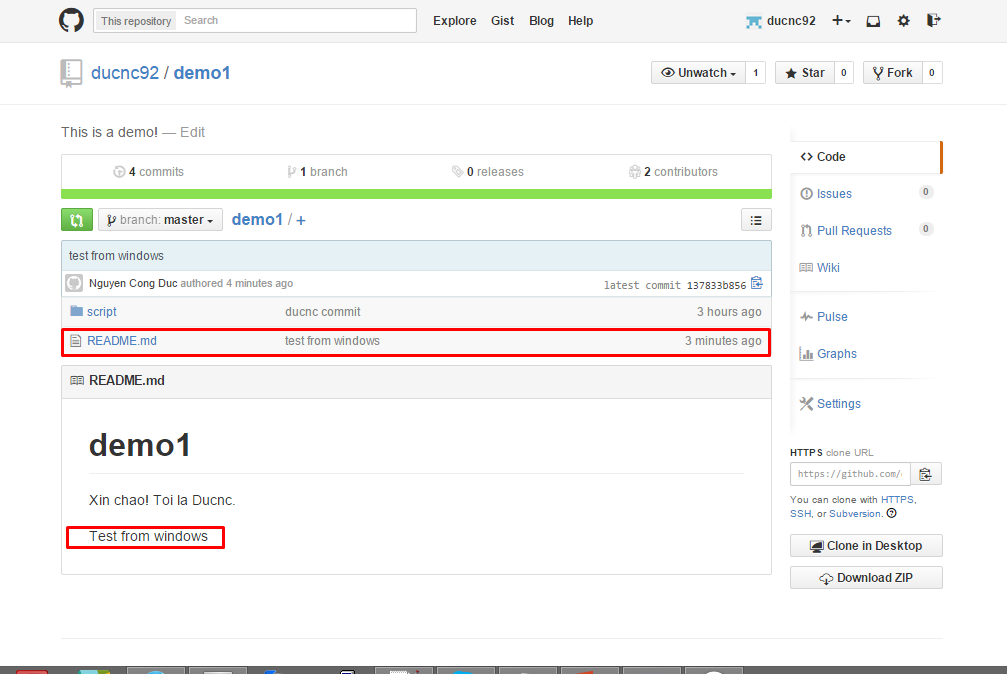Copy the latest commit SHA

757,283
